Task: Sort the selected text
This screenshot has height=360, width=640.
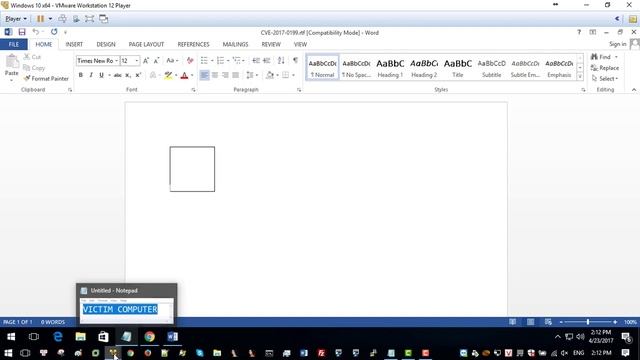Action: [281, 61]
